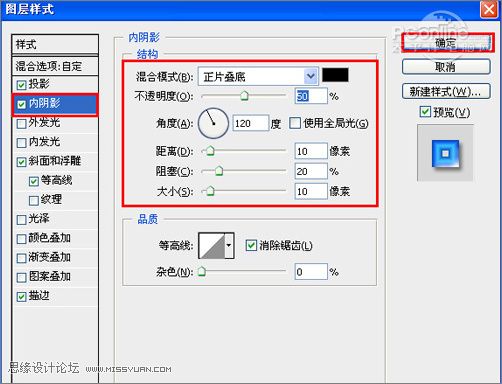Screen dimensions: 502x384
Task: Click the 杂色 input field showing 0
Action: (311, 272)
